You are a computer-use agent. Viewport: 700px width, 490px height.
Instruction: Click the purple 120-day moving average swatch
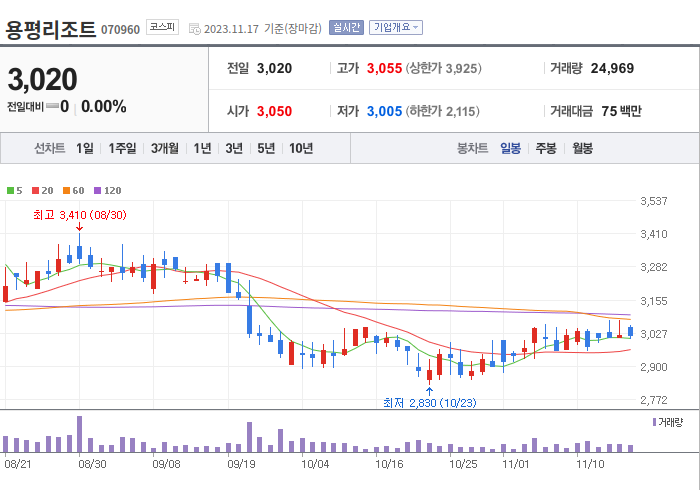coord(98,191)
